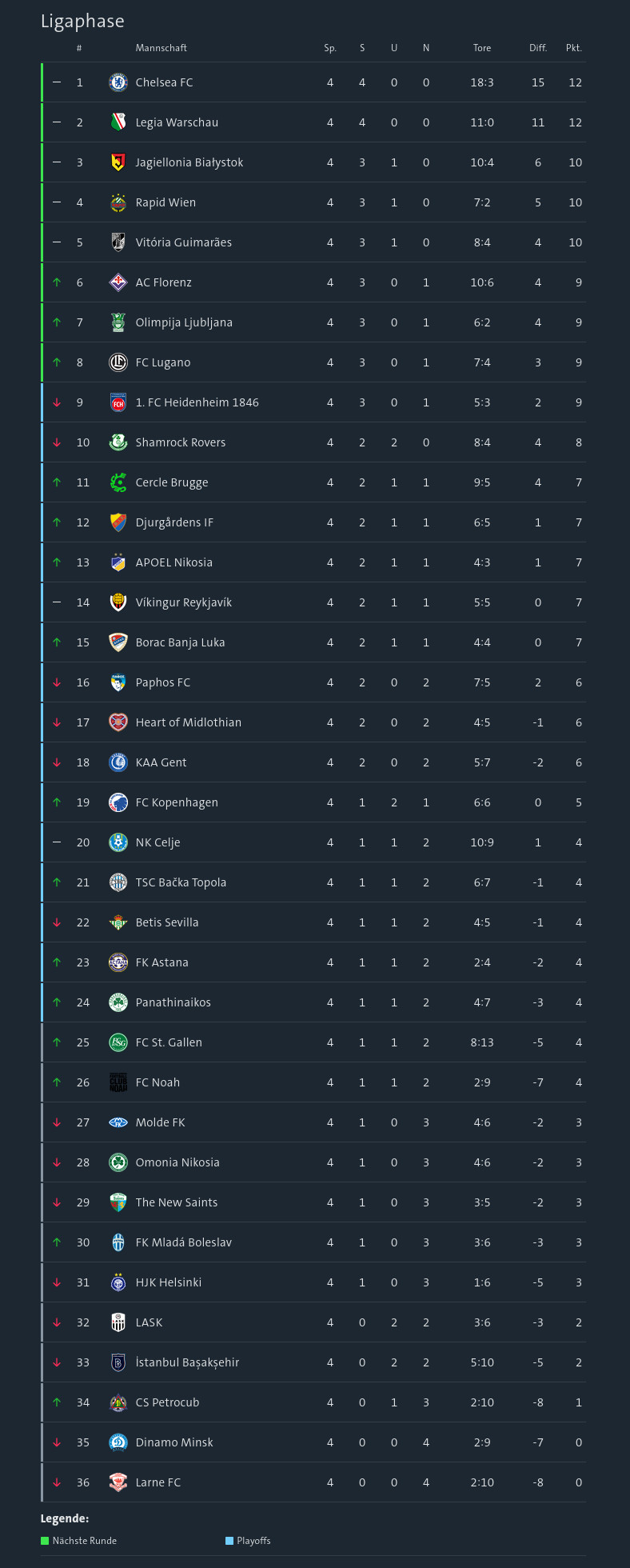
Task: Click the green Nächste Runde legend swatch
Action: tap(45, 1541)
